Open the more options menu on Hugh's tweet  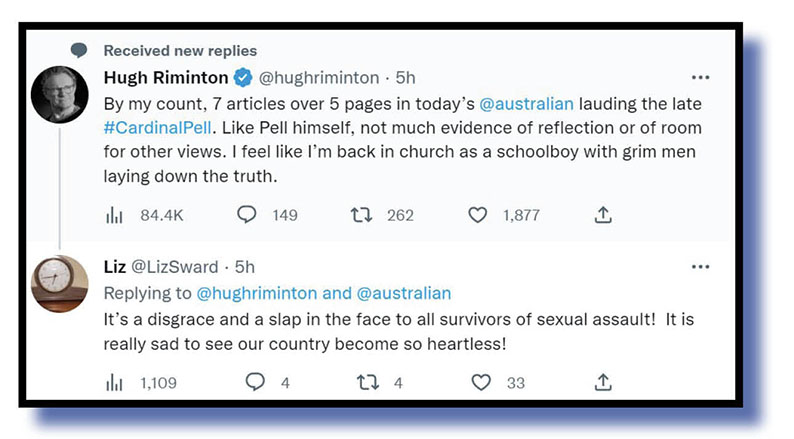click(700, 77)
